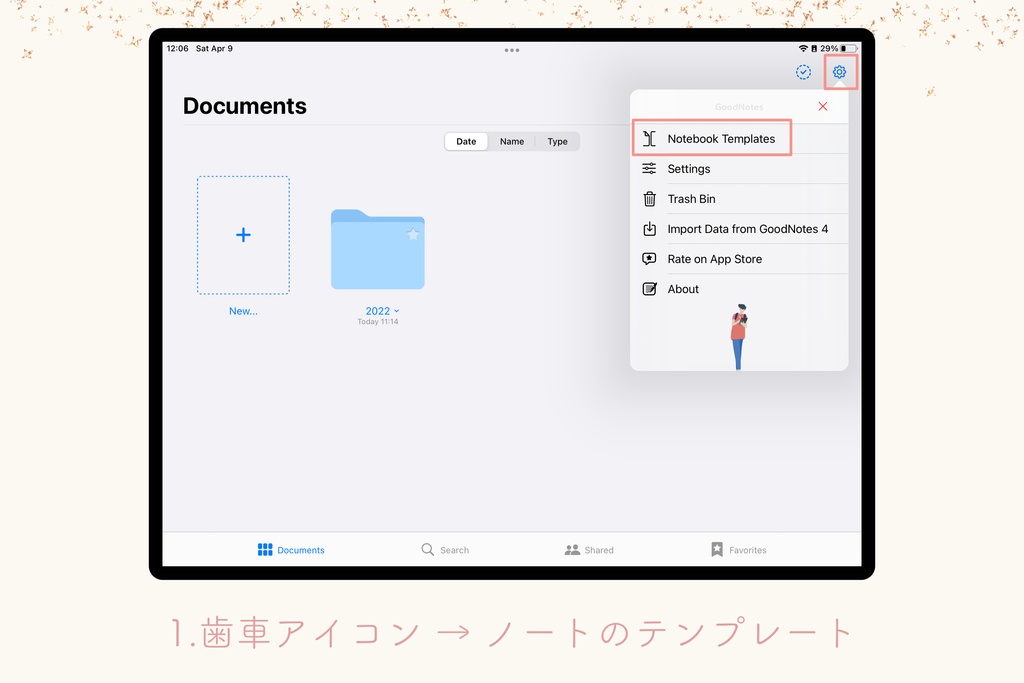The image size is (1024, 683).
Task: Tap the sync status circle icon
Action: [802, 72]
